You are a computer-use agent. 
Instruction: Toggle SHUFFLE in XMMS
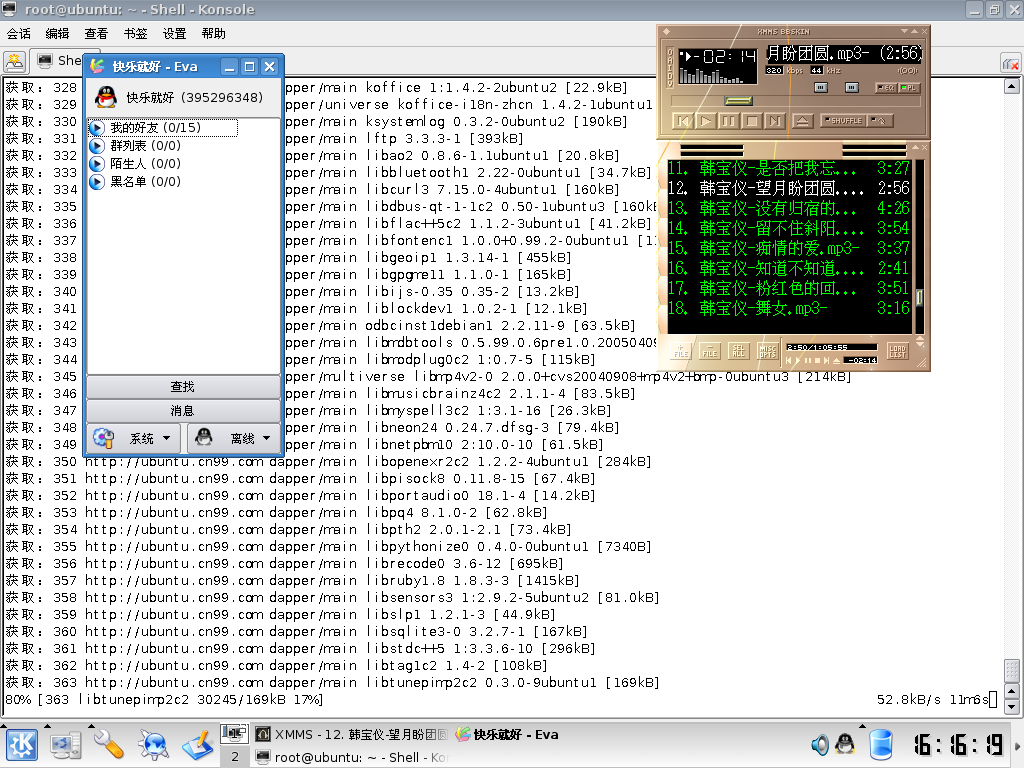coord(843,120)
